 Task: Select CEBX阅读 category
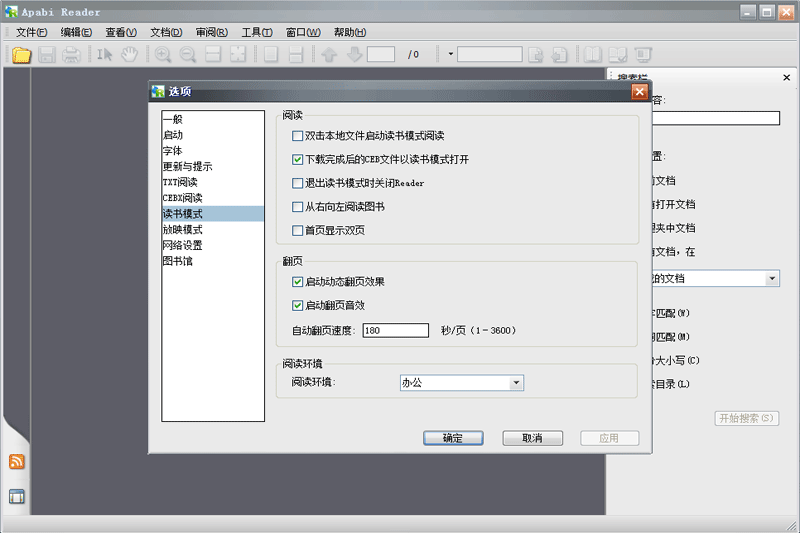[x=213, y=198]
